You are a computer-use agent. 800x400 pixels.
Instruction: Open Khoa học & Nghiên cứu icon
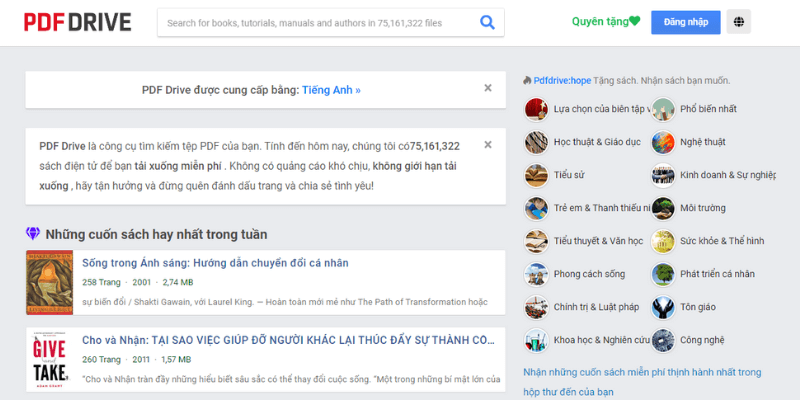(536, 340)
